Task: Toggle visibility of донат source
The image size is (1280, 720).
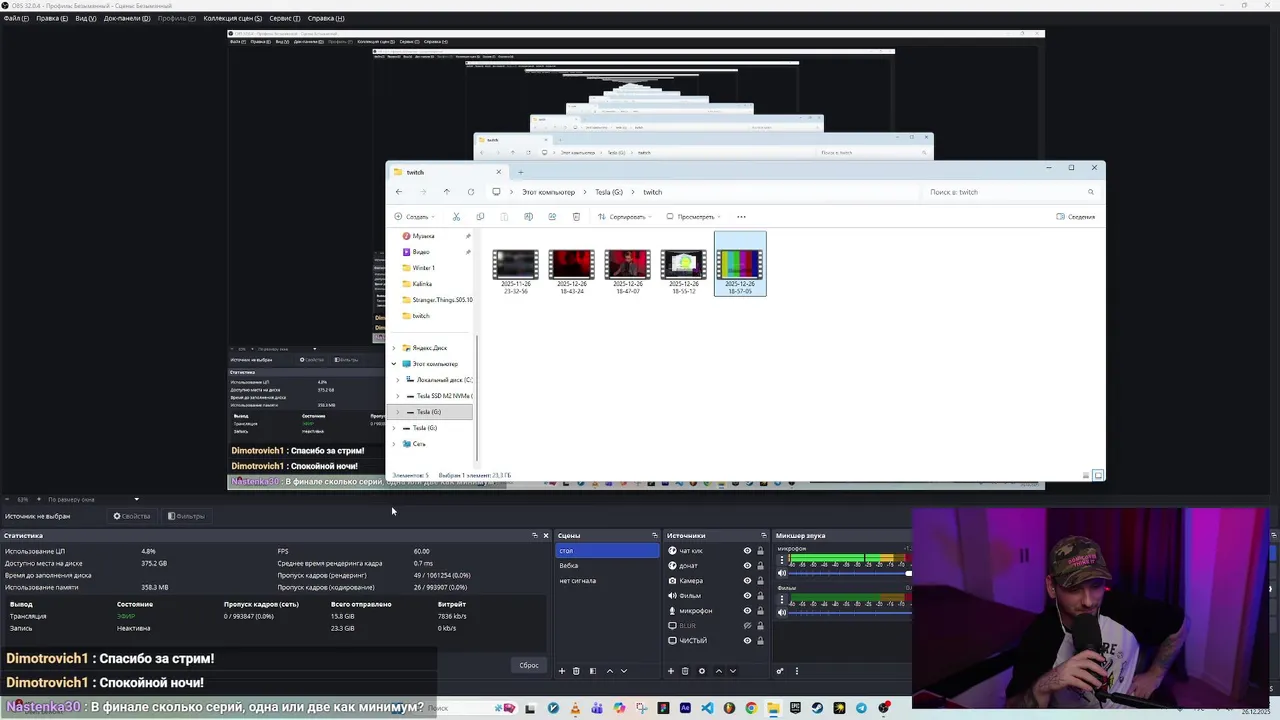Action: point(747,566)
